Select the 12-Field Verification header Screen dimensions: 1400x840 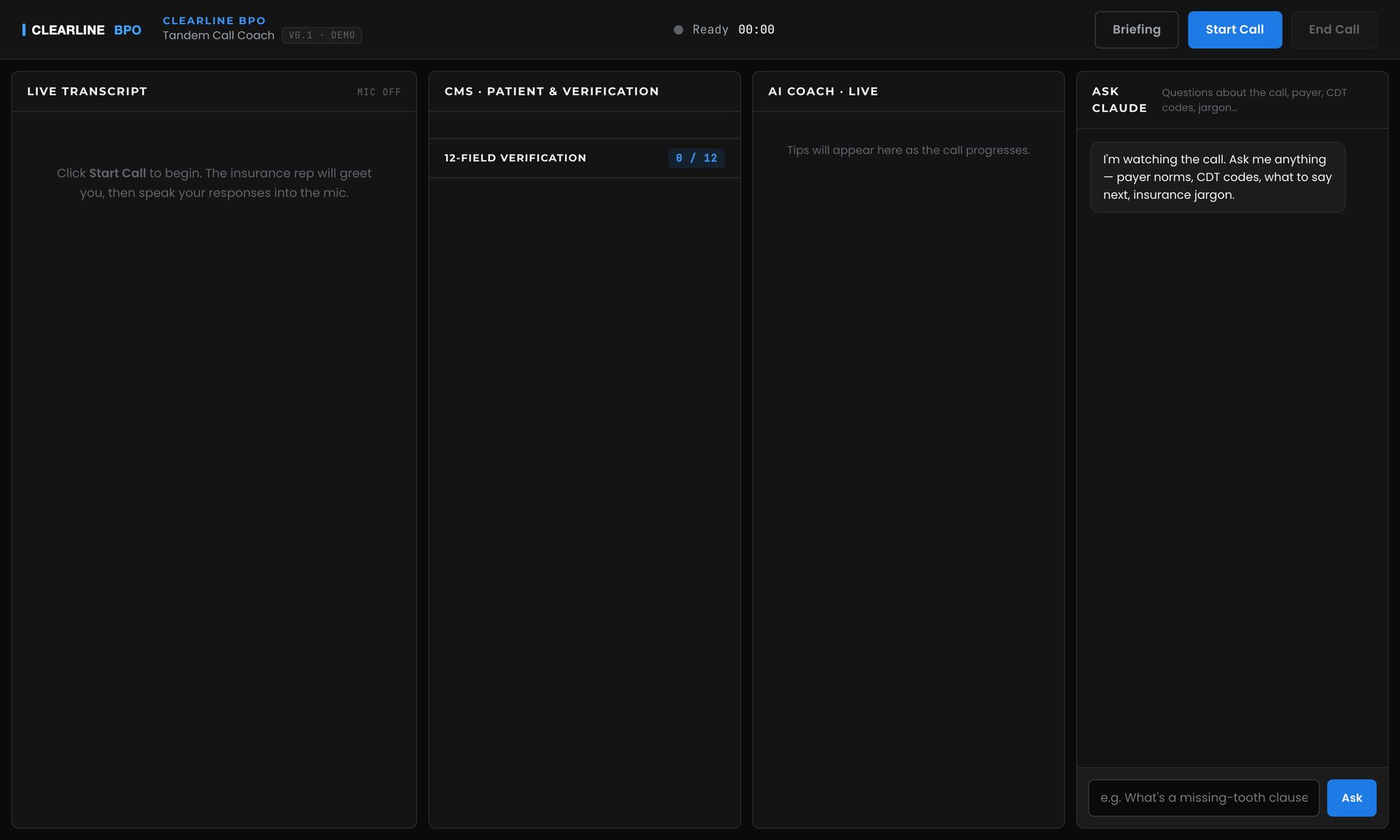515,158
